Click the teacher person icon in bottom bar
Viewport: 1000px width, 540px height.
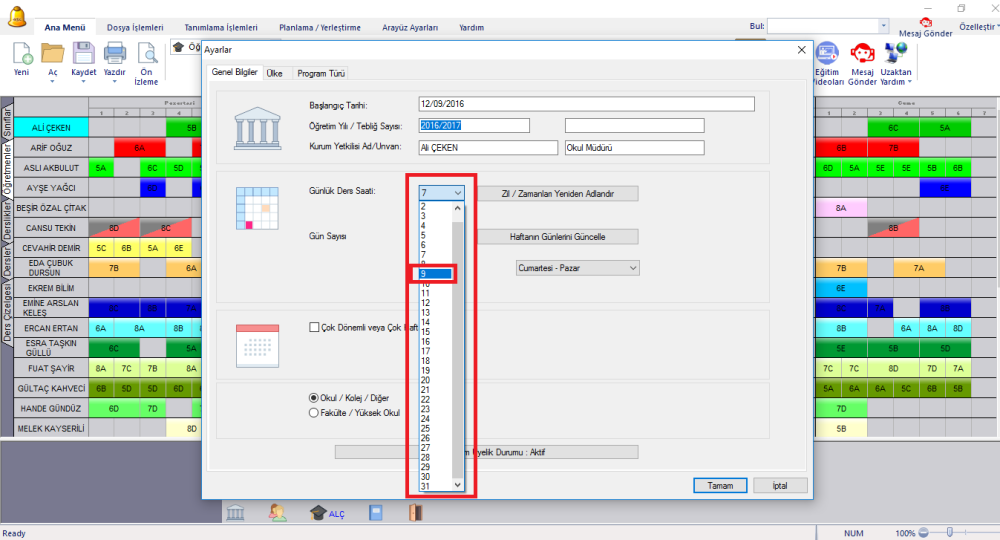coord(277,513)
